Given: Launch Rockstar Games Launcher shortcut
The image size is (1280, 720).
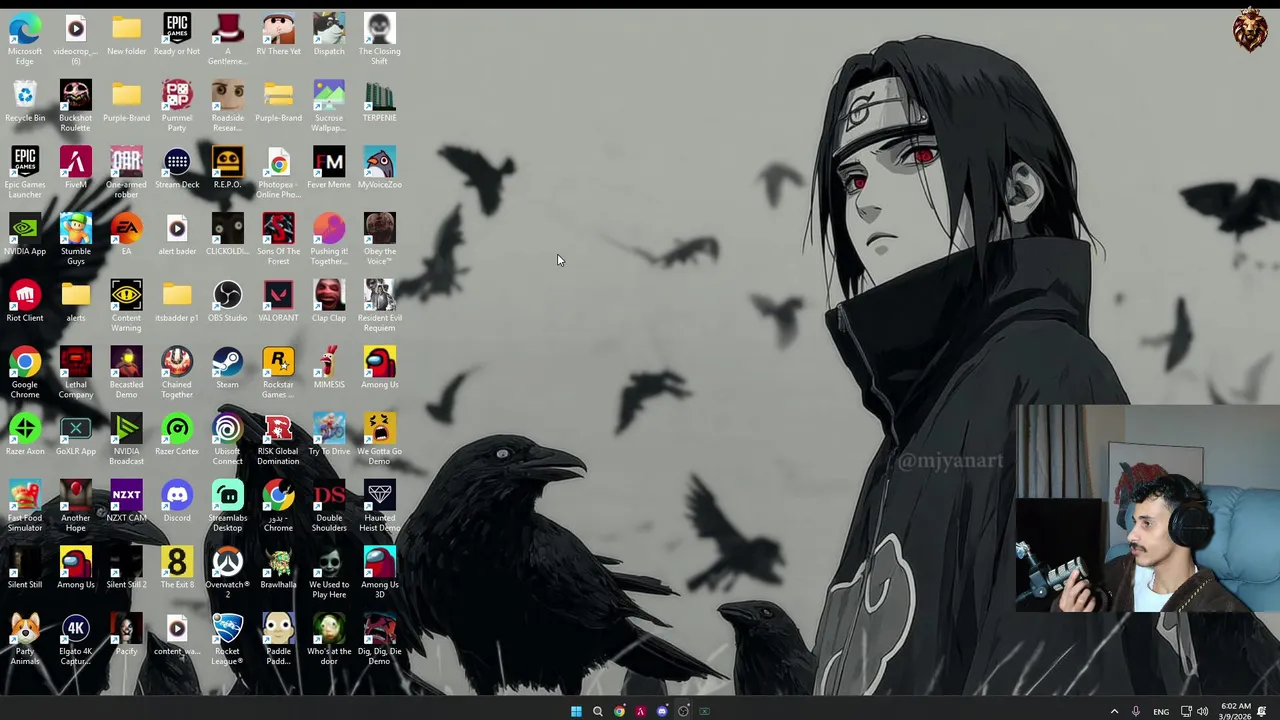Looking at the screenshot, I should click(x=278, y=372).
